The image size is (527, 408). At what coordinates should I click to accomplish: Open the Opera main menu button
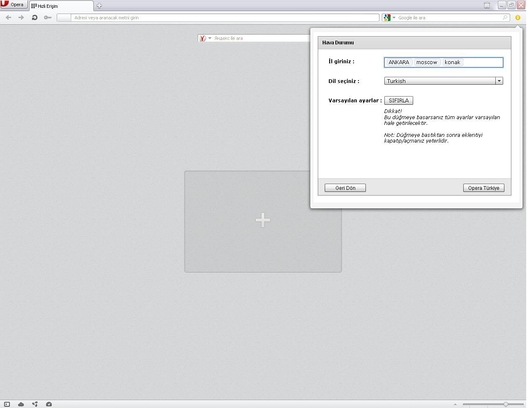point(13,5)
